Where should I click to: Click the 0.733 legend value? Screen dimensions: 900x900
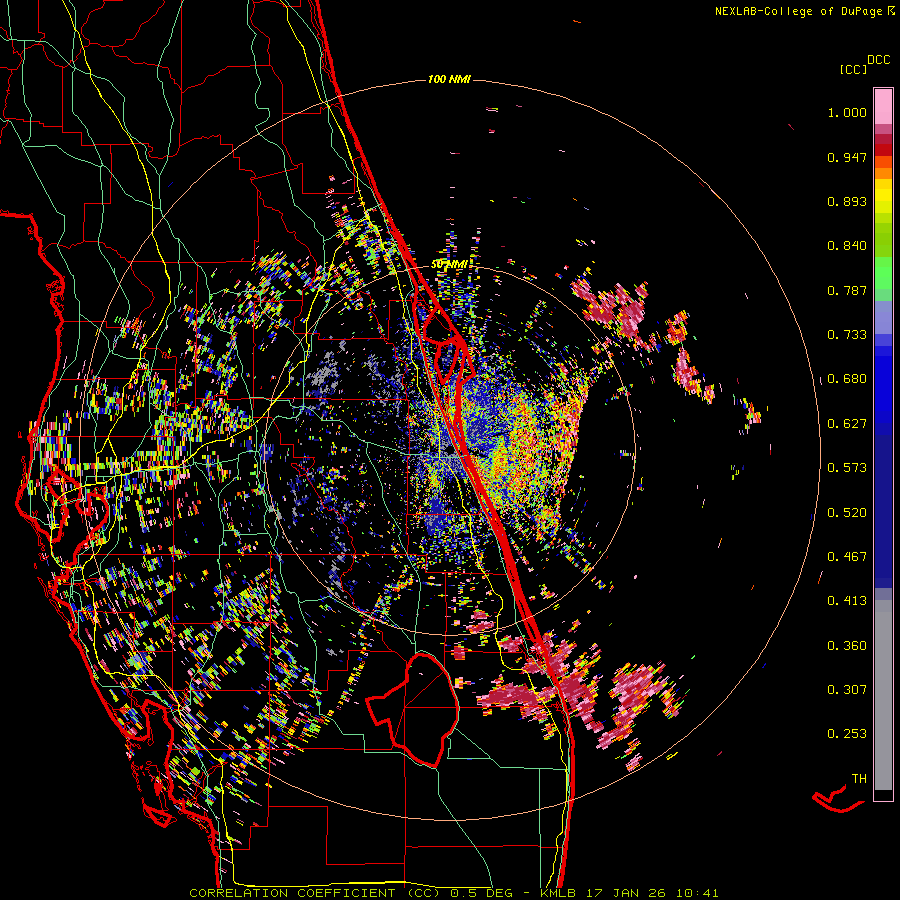tap(847, 335)
